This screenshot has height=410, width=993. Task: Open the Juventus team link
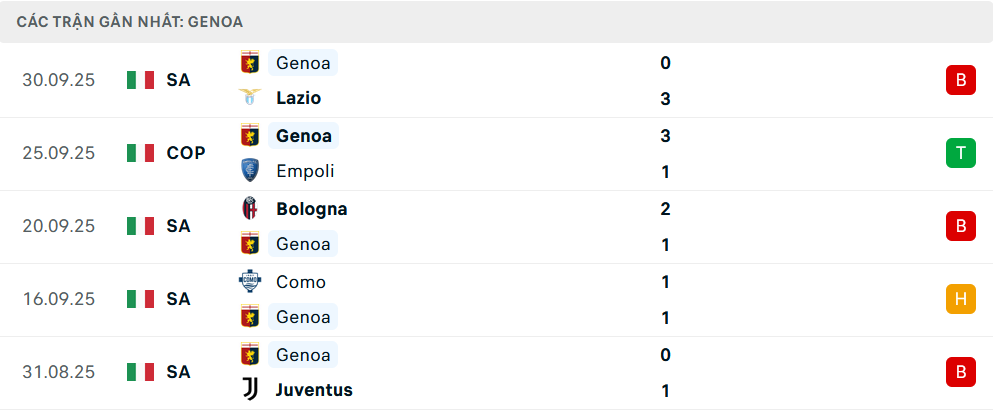[314, 390]
